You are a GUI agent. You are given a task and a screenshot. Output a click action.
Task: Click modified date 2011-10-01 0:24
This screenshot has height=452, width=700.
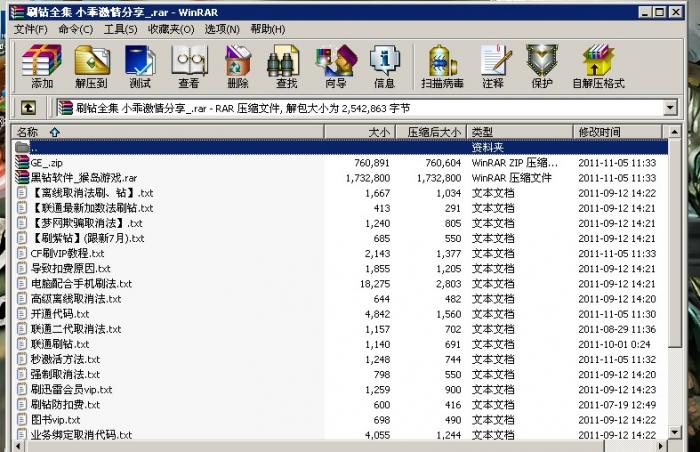(614, 344)
